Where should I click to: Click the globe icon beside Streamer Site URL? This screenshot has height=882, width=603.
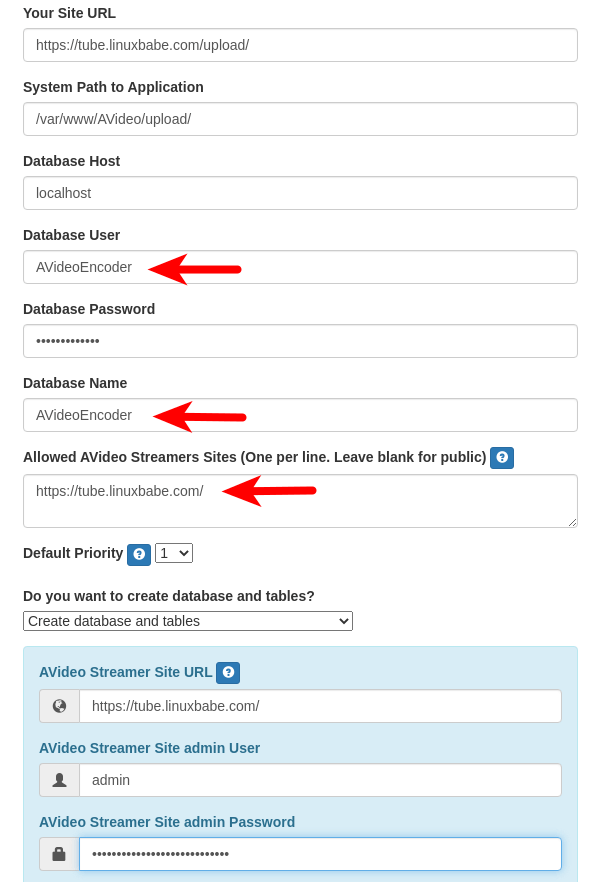(60, 706)
